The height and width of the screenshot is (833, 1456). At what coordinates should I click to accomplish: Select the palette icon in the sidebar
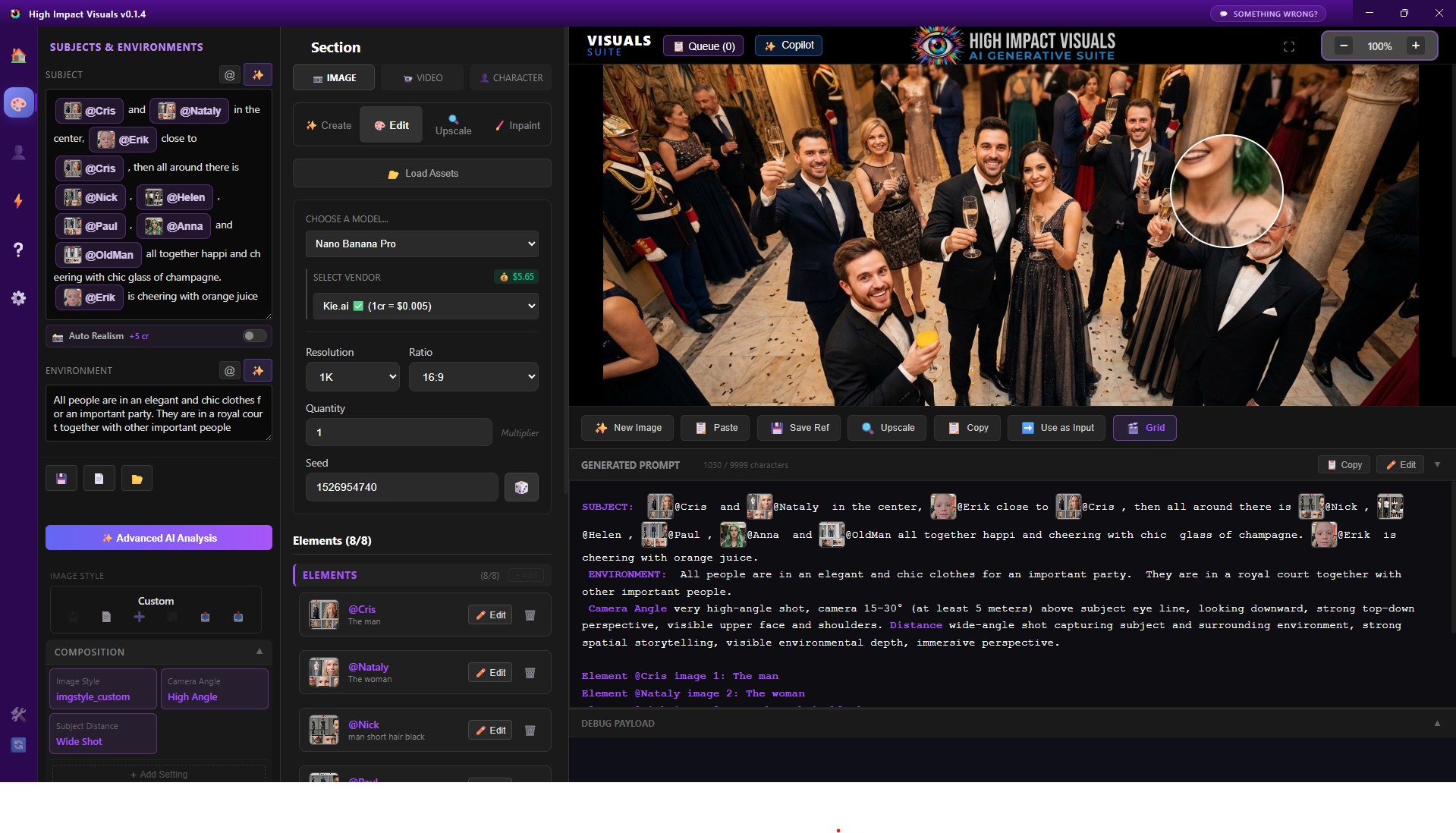pyautogui.click(x=18, y=103)
